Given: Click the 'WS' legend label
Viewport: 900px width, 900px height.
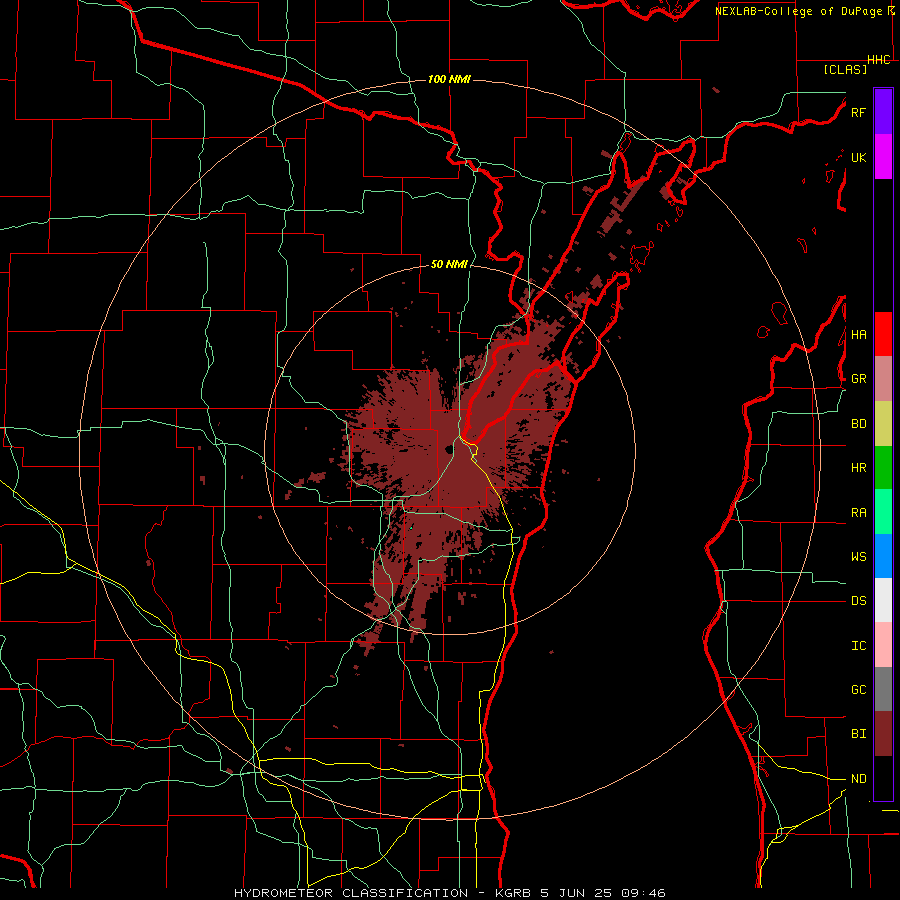Looking at the screenshot, I should coord(858,557).
